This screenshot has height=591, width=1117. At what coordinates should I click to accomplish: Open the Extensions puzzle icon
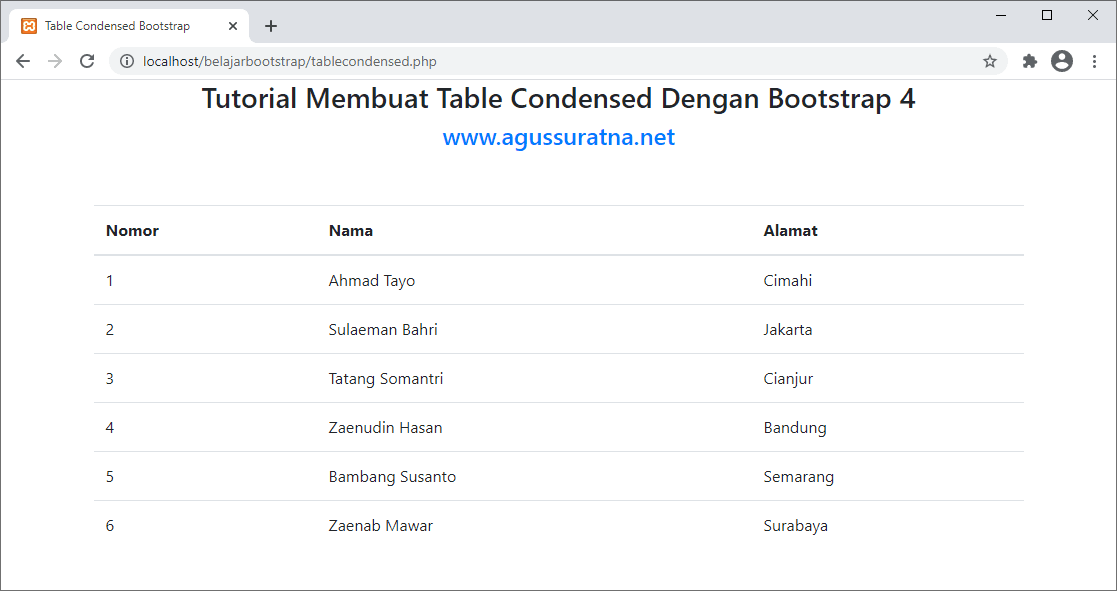pos(1029,61)
